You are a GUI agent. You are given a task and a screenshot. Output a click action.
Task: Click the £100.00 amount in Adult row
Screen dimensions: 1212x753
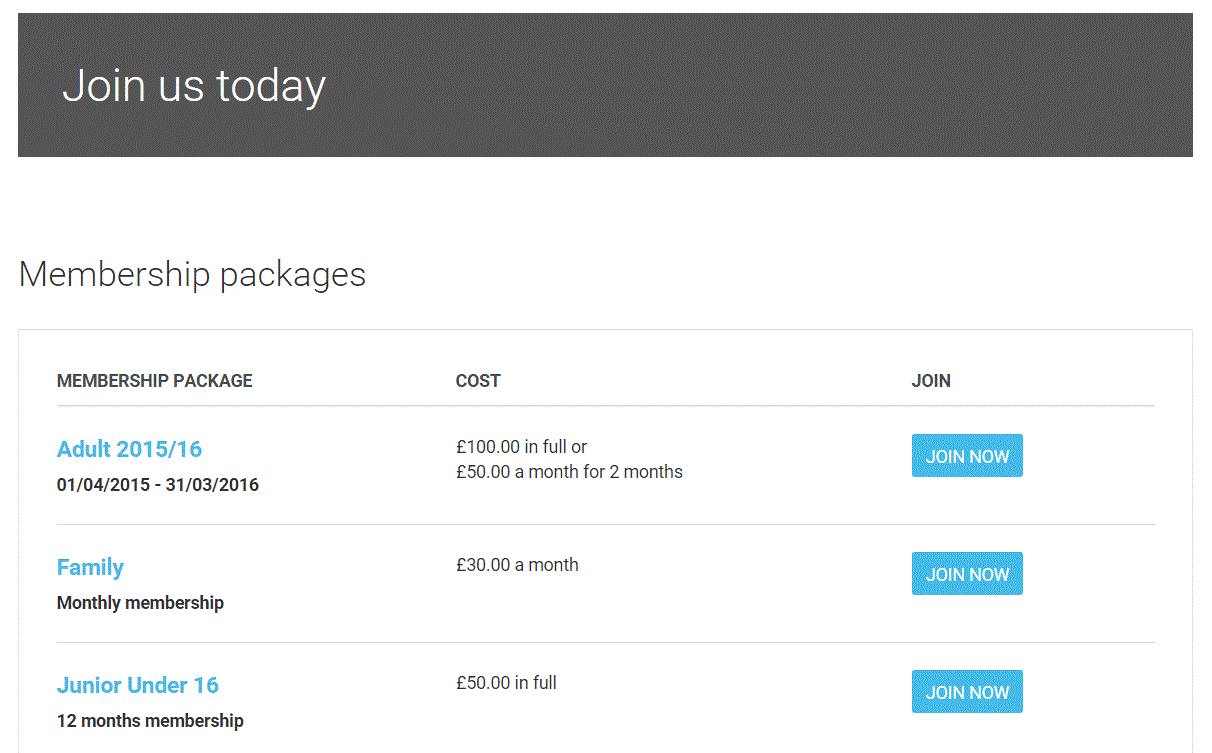click(x=488, y=447)
